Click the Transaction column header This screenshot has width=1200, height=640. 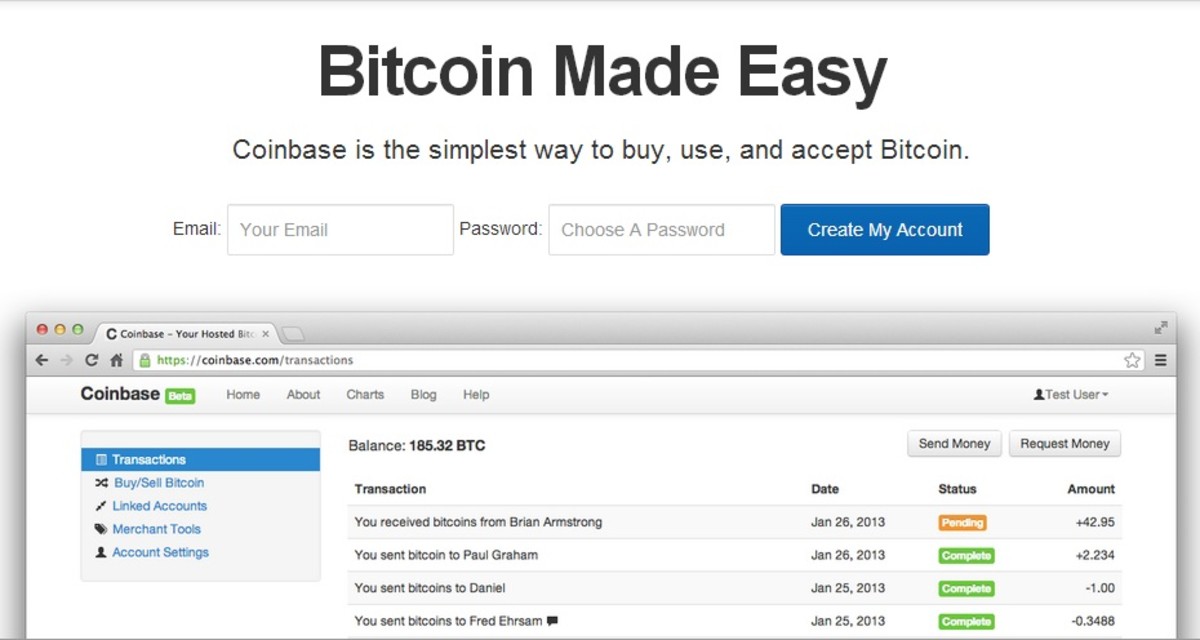coord(390,489)
